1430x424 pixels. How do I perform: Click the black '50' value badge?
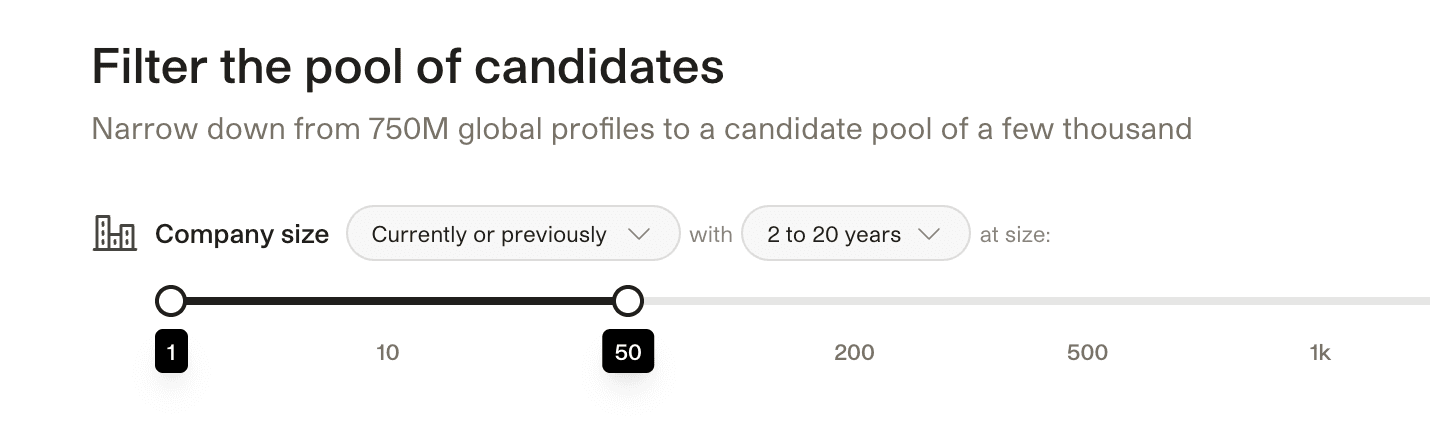click(627, 352)
